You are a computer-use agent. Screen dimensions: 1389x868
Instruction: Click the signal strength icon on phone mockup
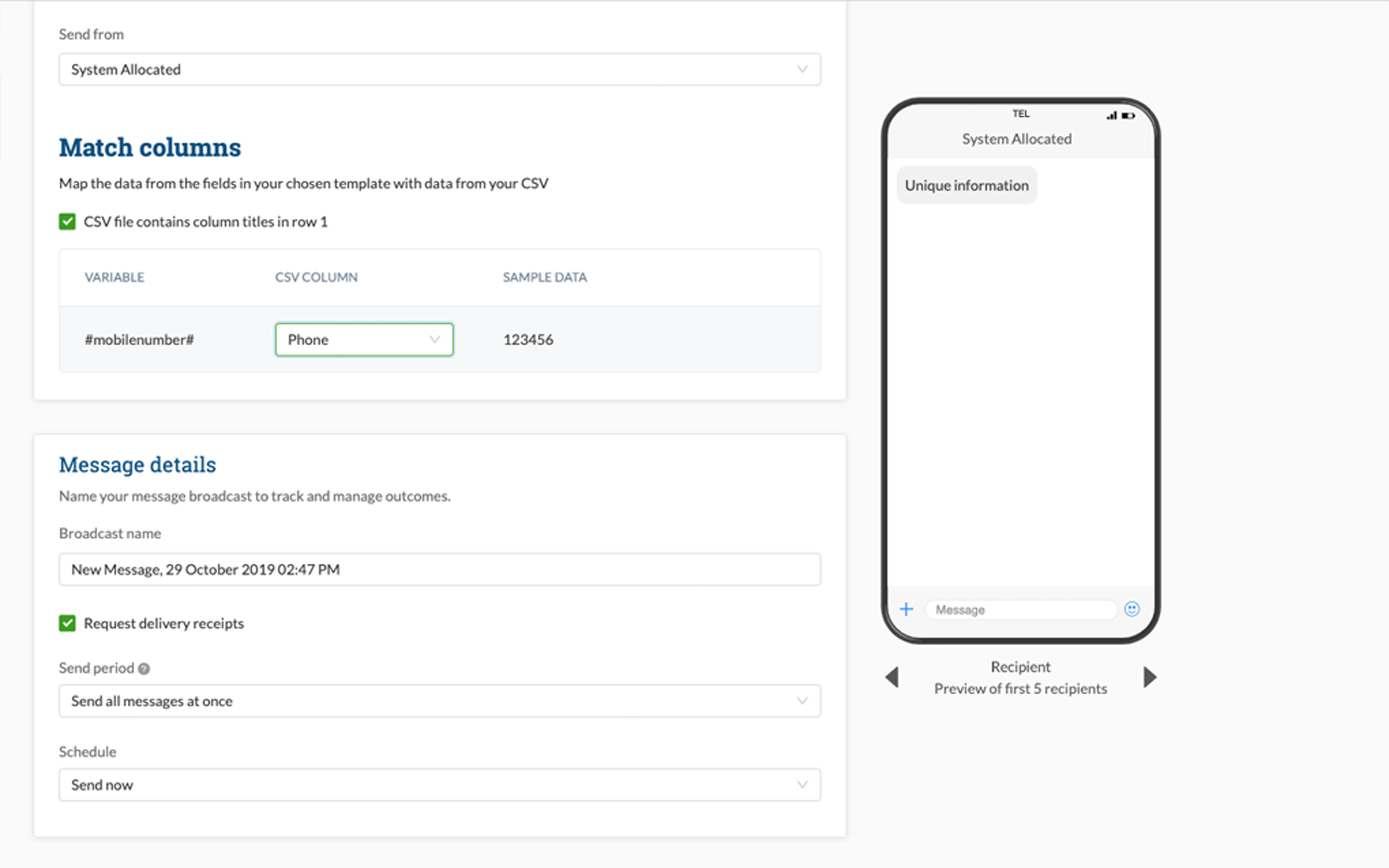[1112, 115]
